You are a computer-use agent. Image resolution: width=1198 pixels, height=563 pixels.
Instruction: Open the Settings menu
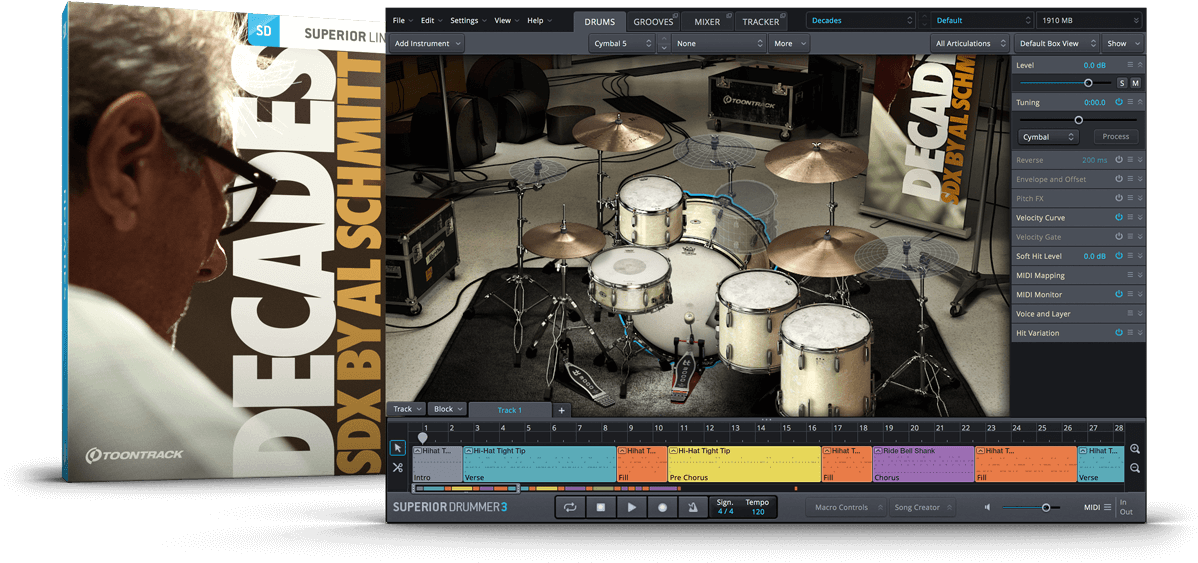click(468, 21)
